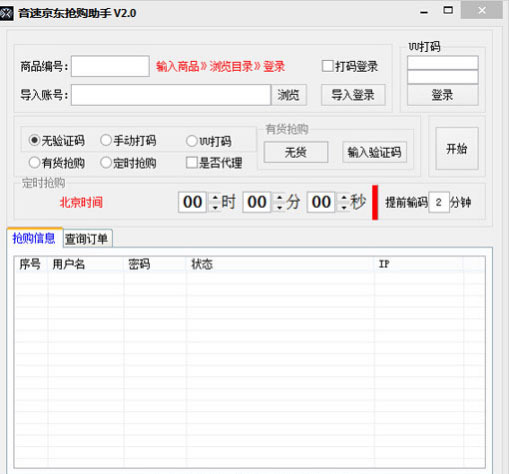The image size is (509, 474).
Task: Click the 密码 column header
Action: (x=155, y=264)
